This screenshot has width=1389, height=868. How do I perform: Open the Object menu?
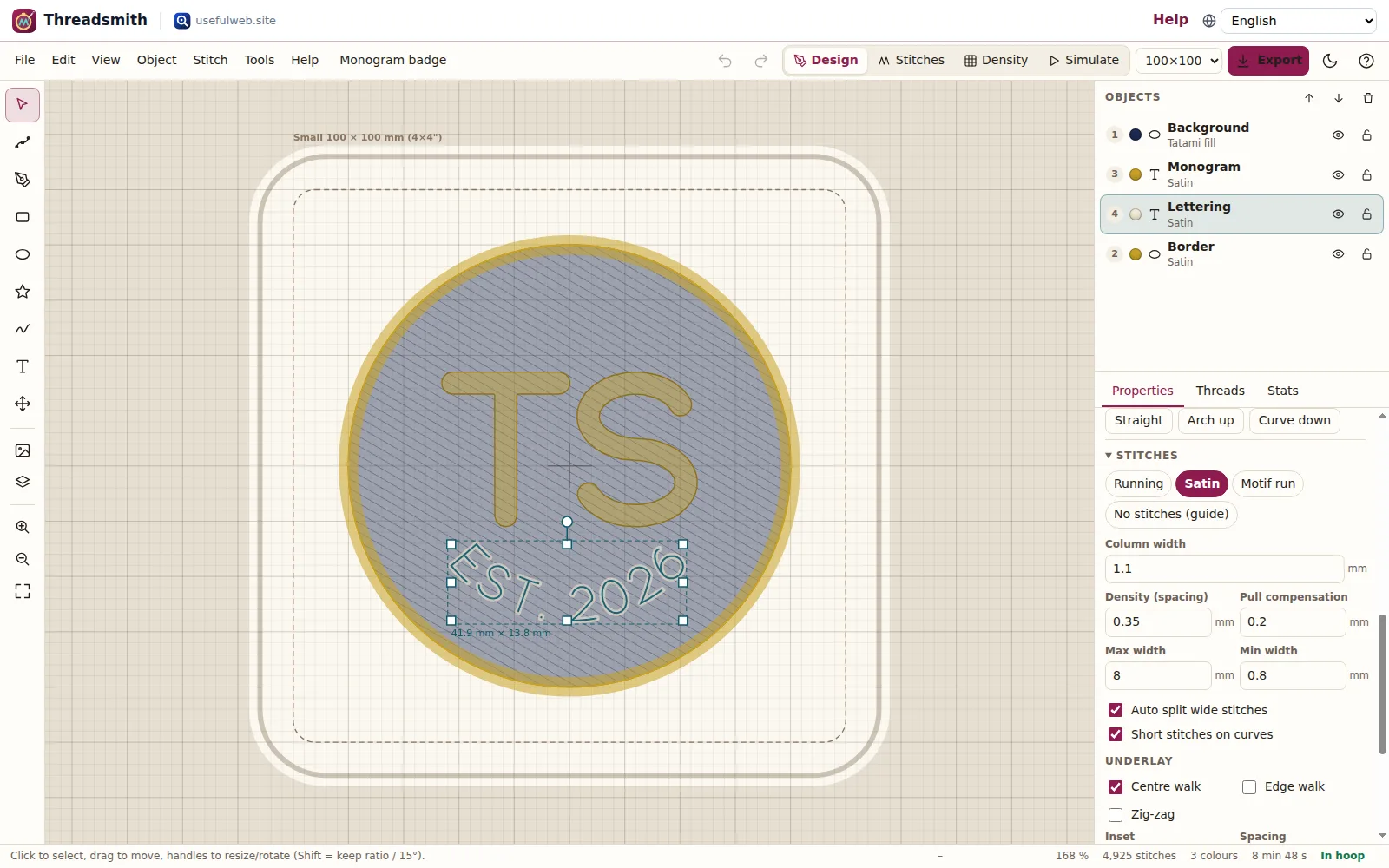coord(156,60)
